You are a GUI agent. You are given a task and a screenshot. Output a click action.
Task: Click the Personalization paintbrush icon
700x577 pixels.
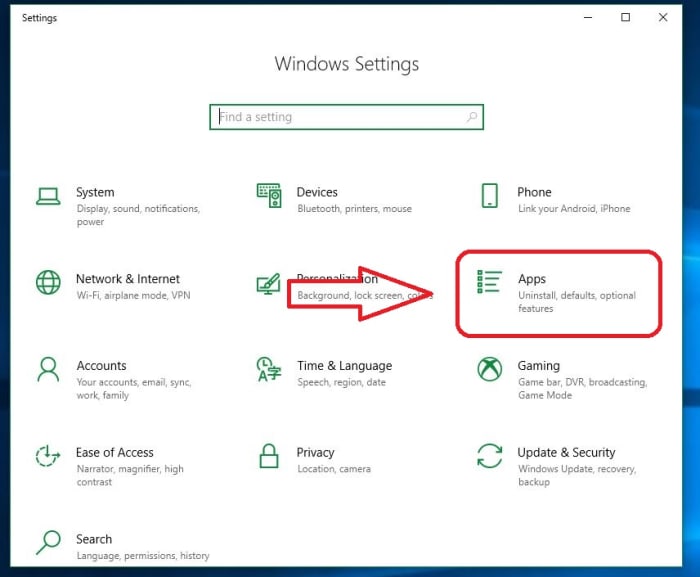point(269,284)
